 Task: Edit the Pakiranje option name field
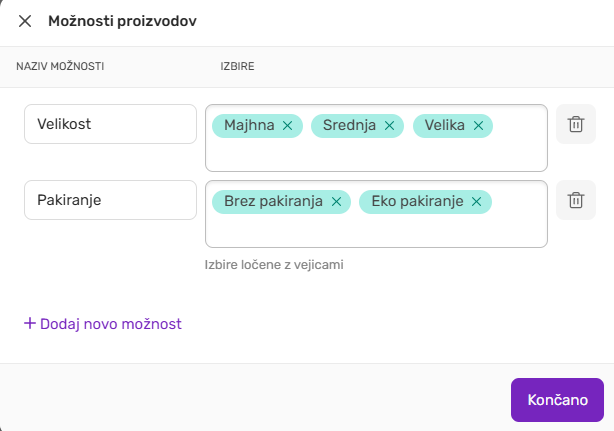110,200
